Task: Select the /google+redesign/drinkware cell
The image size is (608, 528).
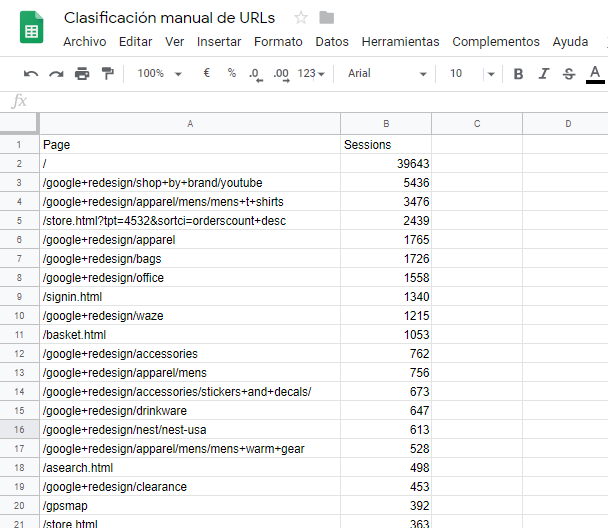Action: (x=190, y=411)
